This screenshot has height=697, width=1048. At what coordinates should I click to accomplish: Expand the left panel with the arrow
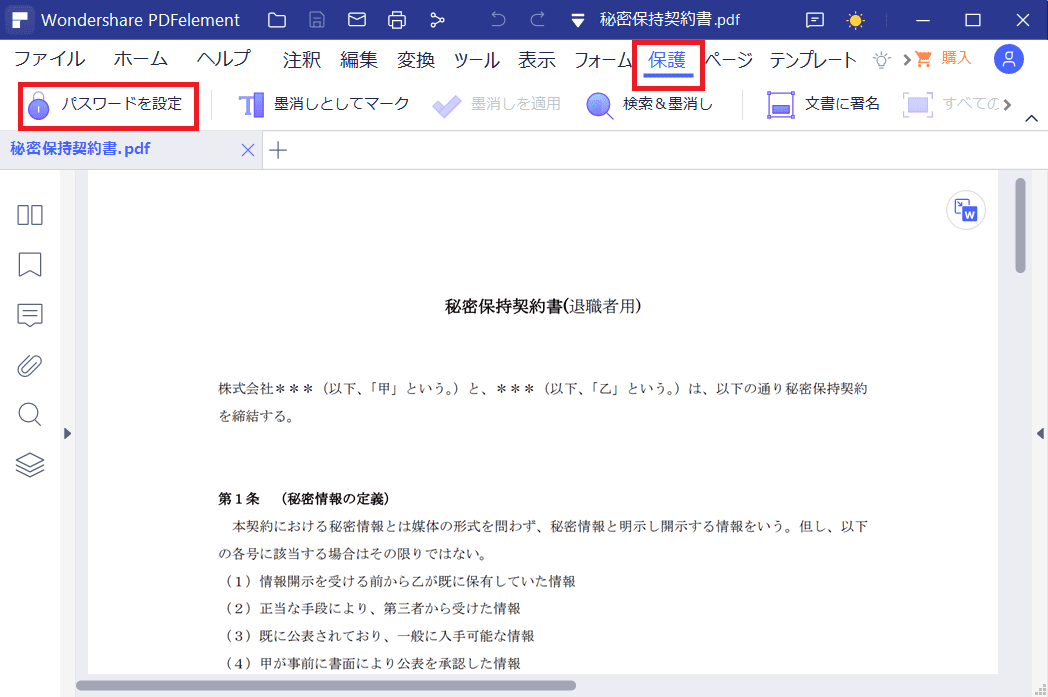(67, 433)
